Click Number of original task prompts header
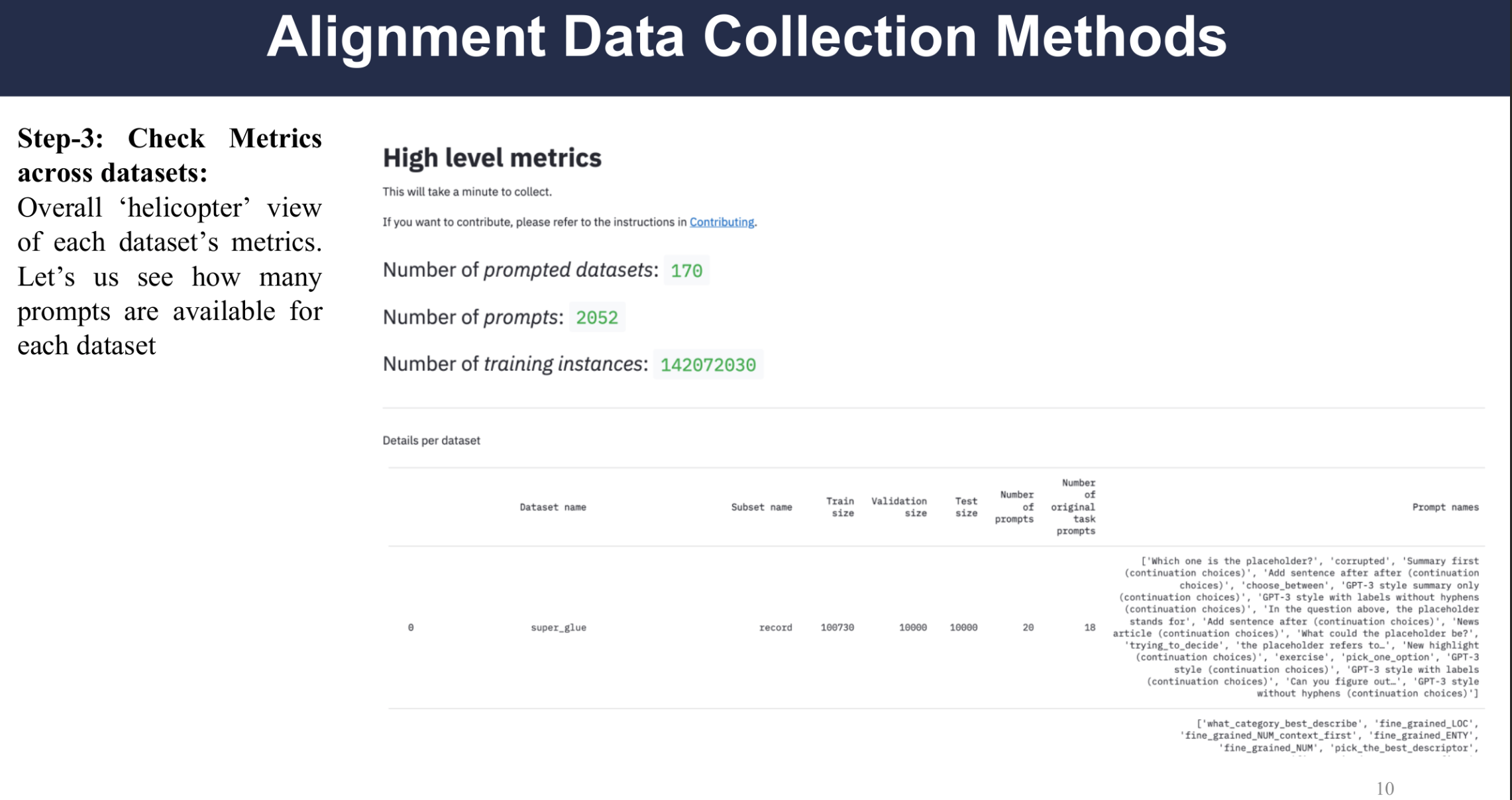The image size is (1512, 800). point(1075,507)
